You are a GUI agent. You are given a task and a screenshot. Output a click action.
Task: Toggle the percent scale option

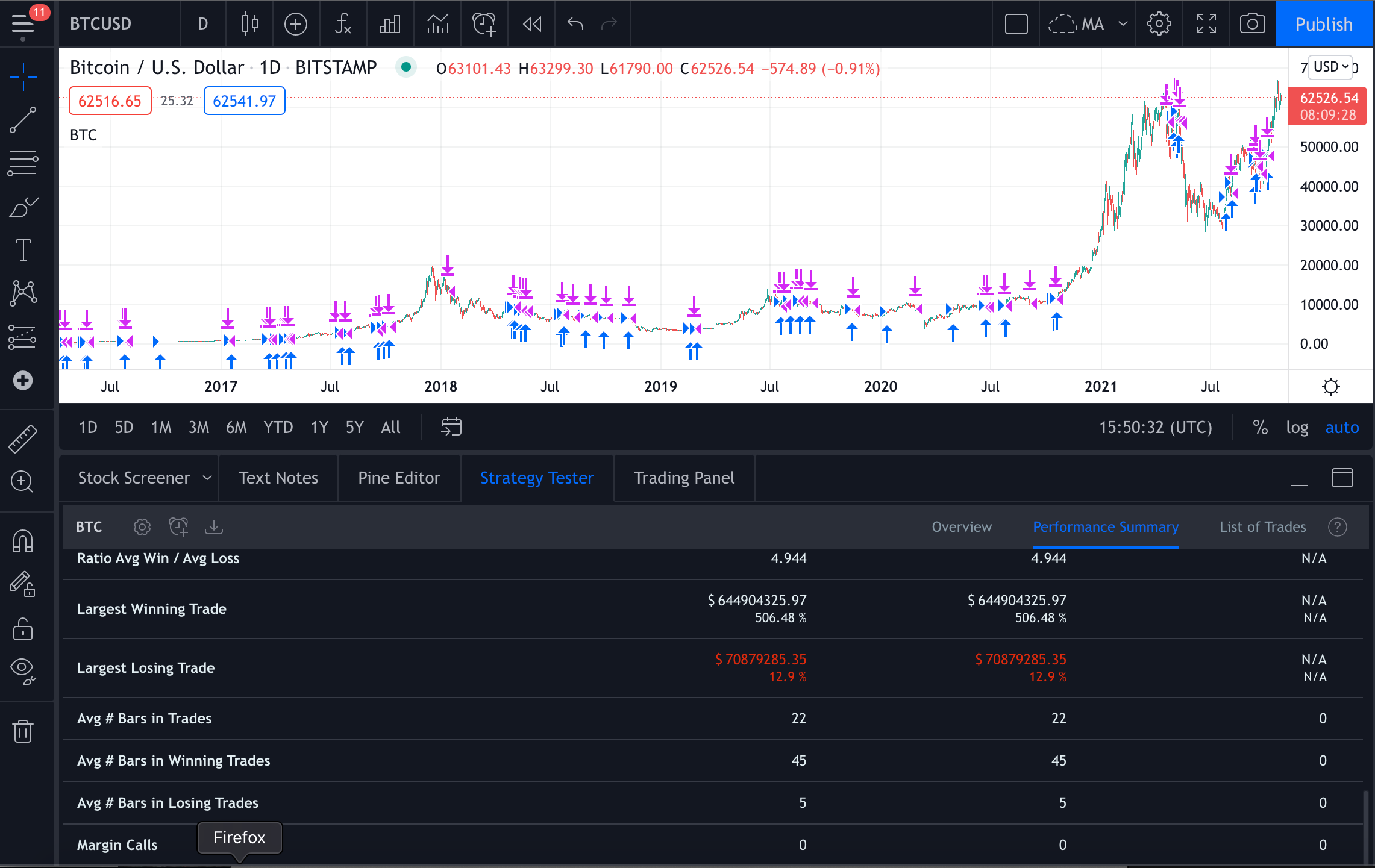click(x=1260, y=428)
